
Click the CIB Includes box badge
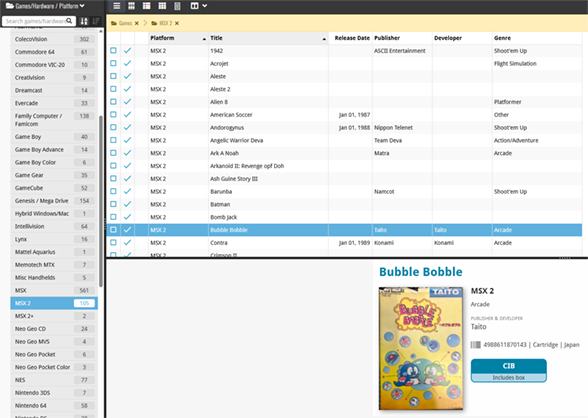coord(508,370)
